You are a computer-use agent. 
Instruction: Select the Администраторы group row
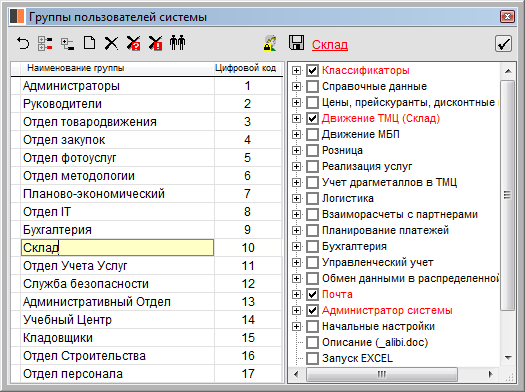(x=117, y=86)
